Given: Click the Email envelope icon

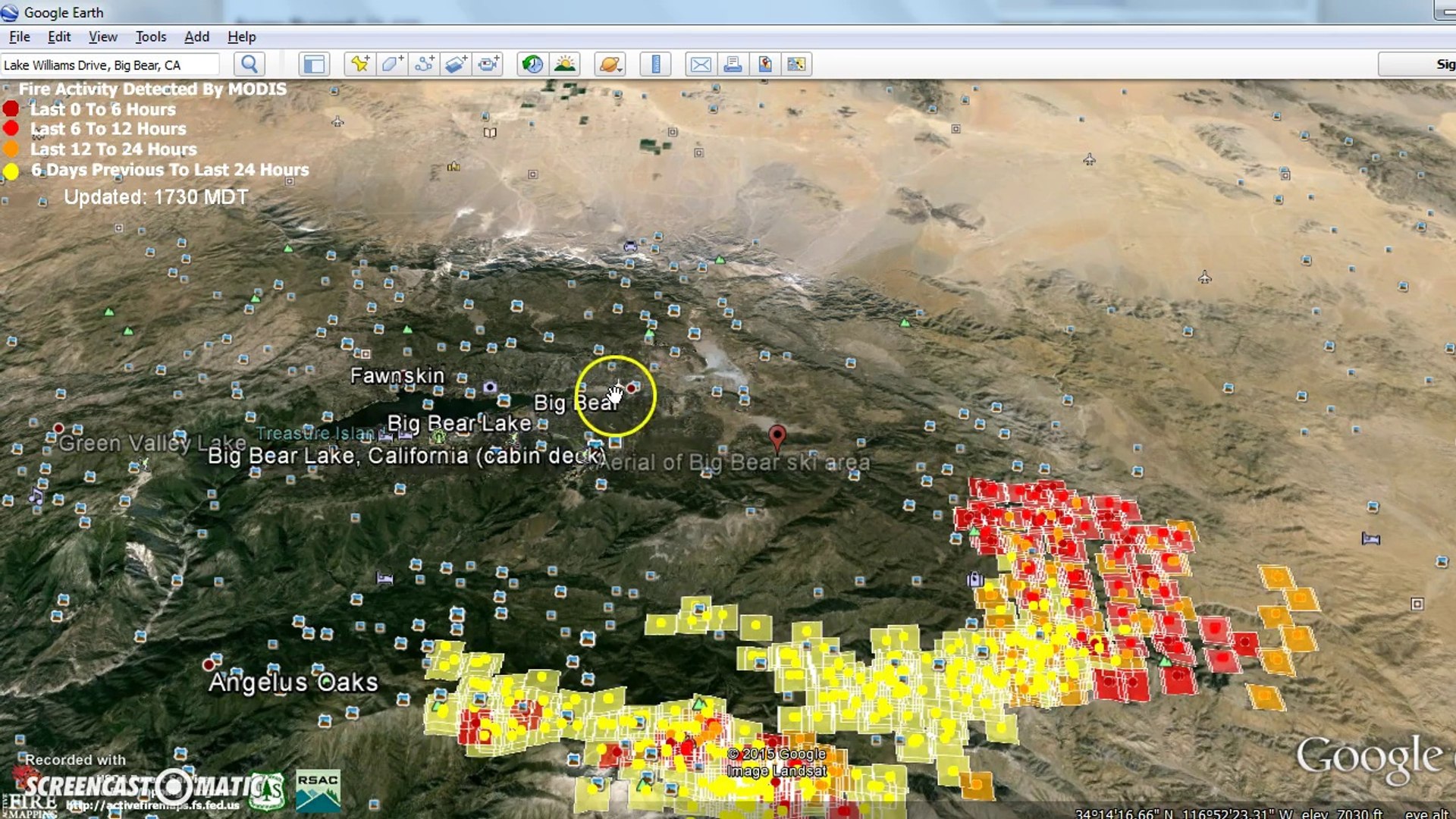Looking at the screenshot, I should pos(701,64).
